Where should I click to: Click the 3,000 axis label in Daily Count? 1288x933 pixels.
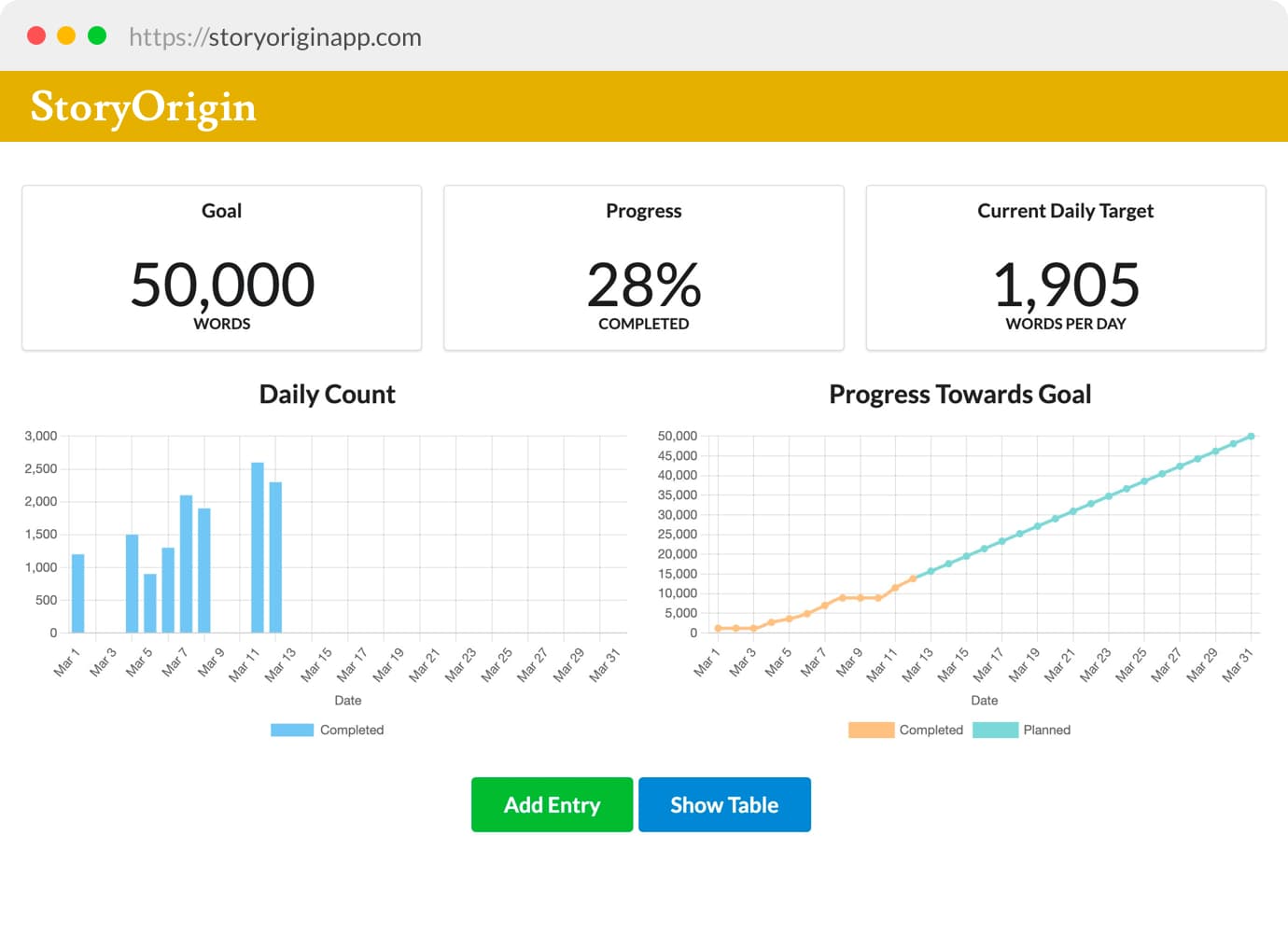click(41, 436)
